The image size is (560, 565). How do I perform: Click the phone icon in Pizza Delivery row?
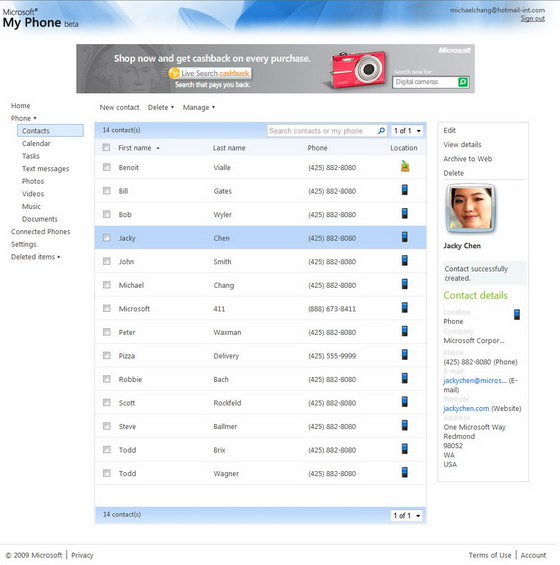coord(405,355)
